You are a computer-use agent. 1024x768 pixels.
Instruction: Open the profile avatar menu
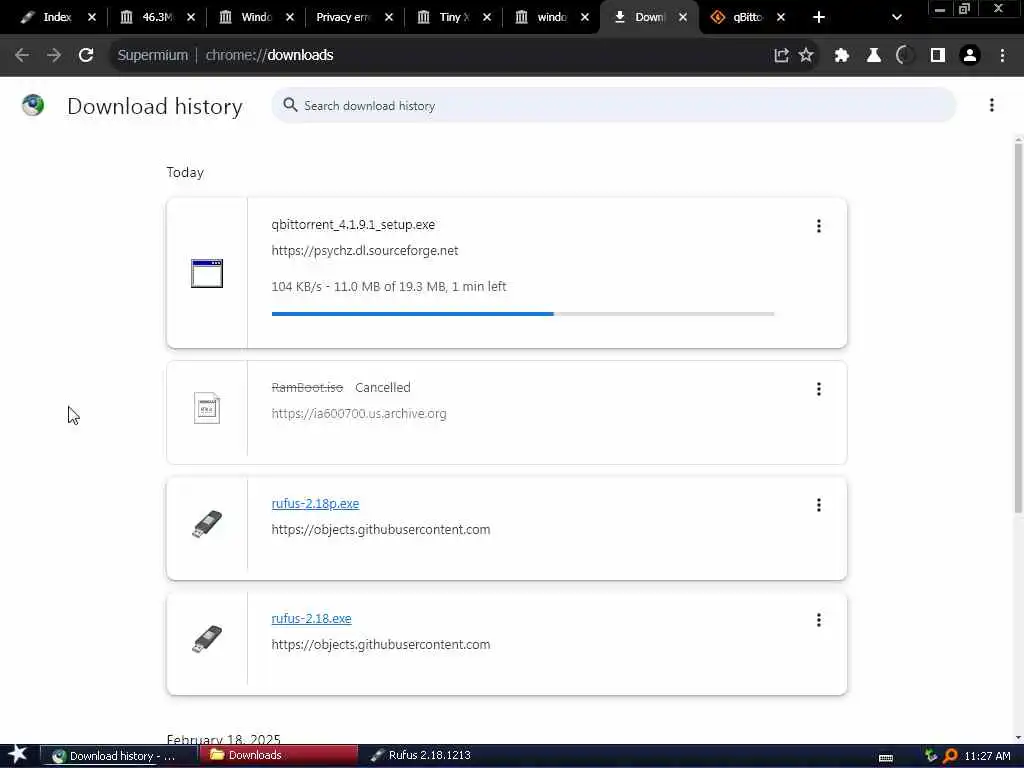(970, 56)
